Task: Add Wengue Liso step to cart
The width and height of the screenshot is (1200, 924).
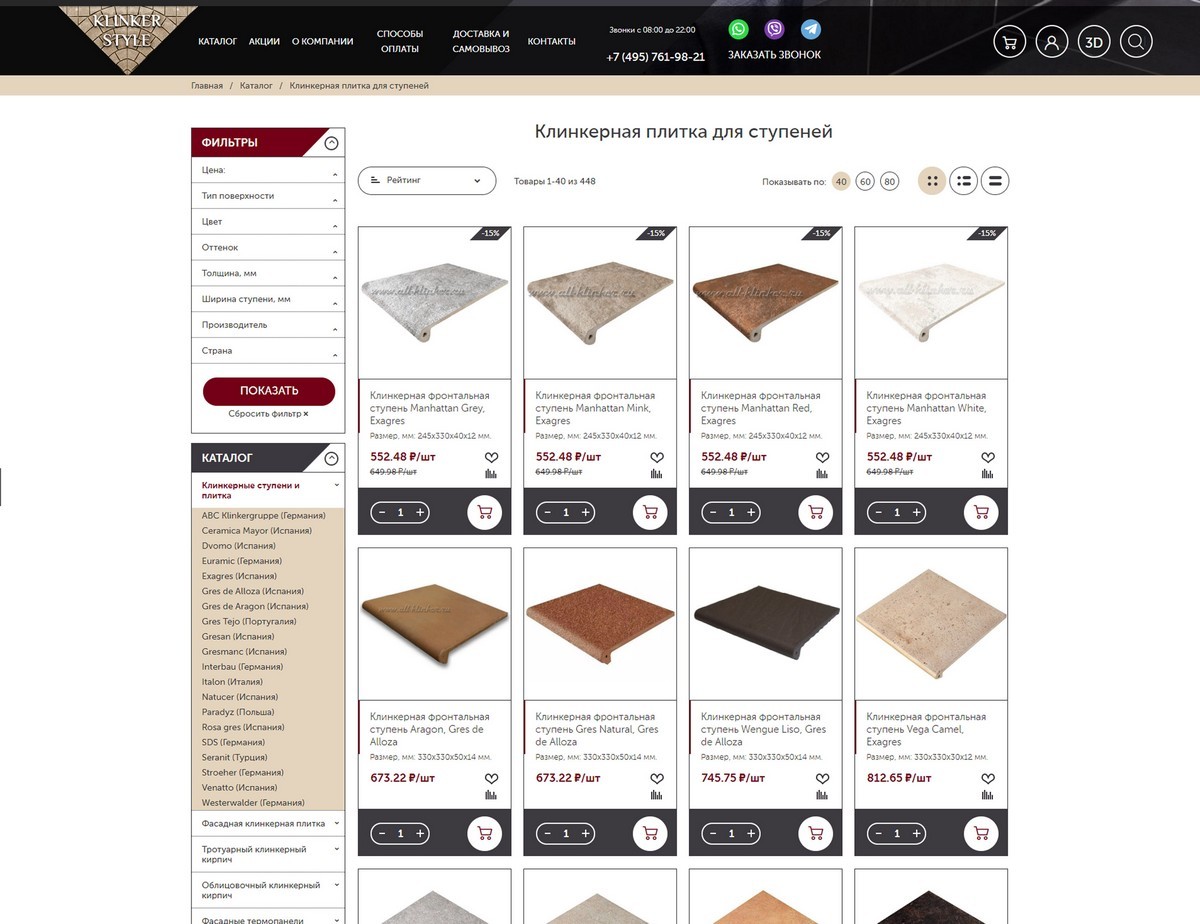Action: [816, 833]
